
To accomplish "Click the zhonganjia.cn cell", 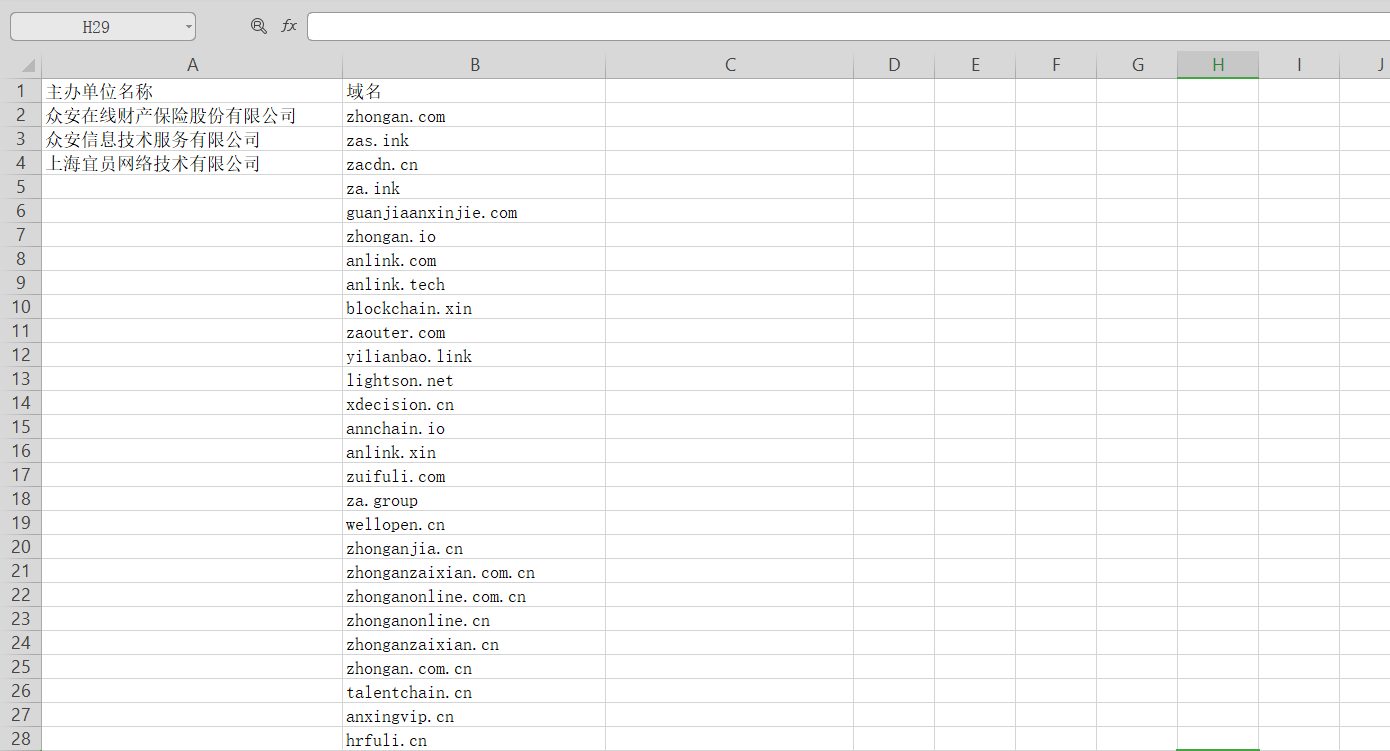I will click(x=474, y=547).
